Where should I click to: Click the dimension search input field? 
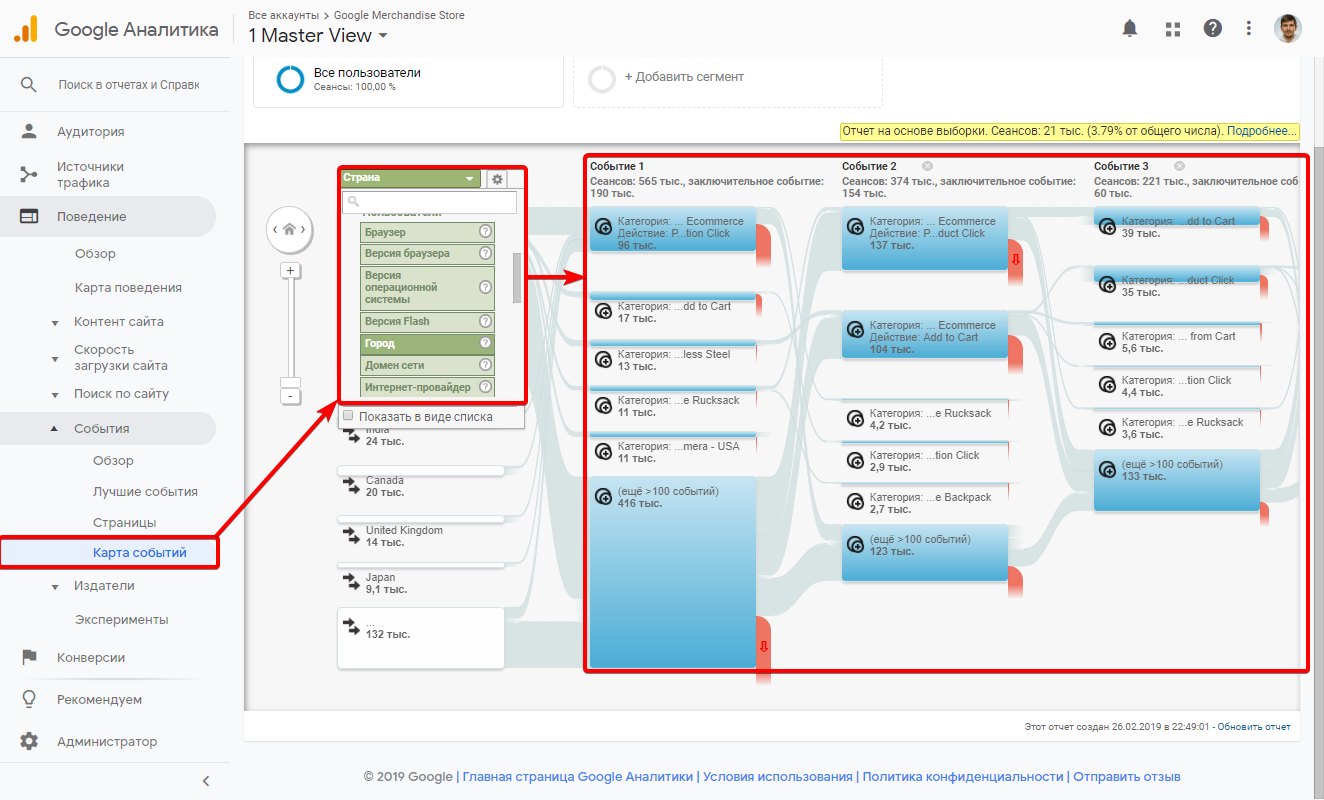(x=430, y=203)
